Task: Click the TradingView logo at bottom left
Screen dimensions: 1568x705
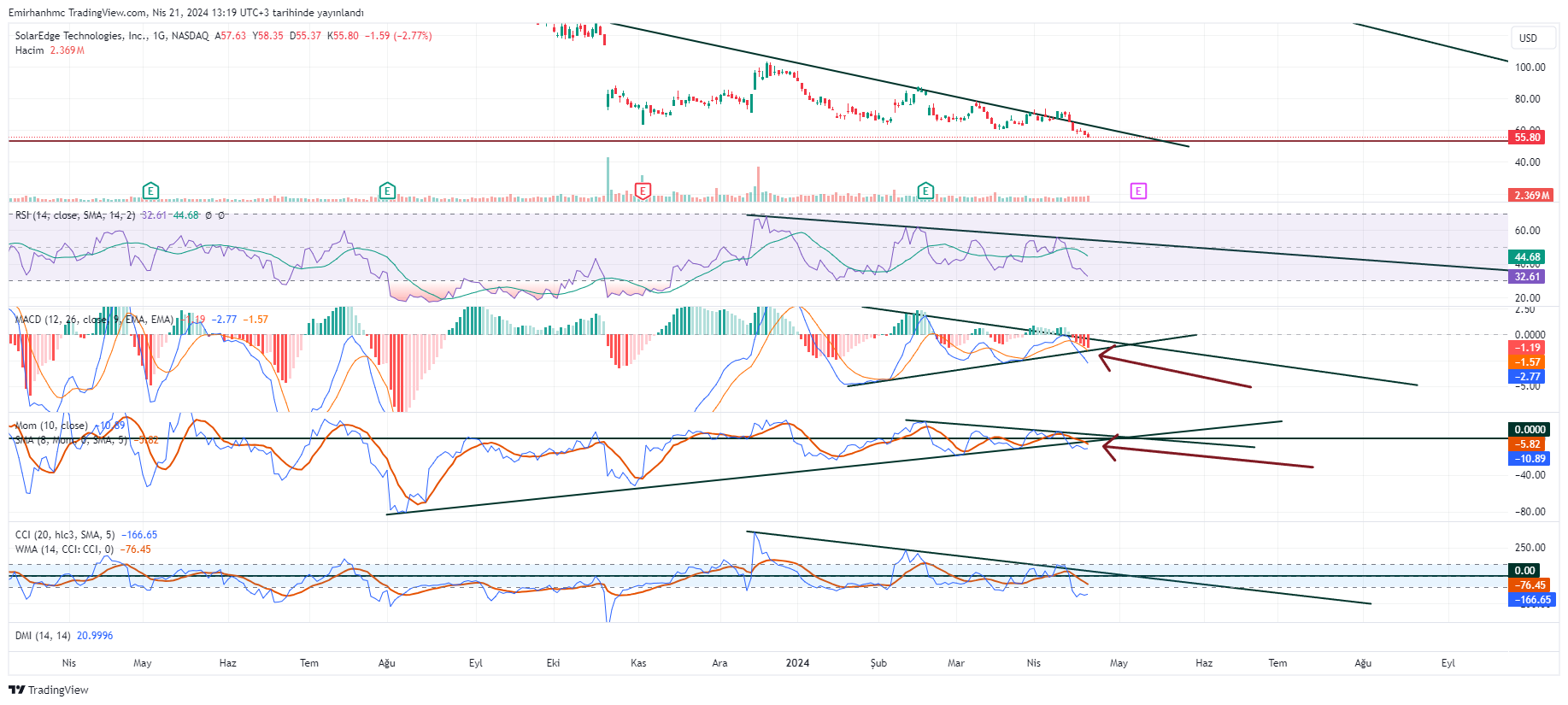Action: coord(49,690)
